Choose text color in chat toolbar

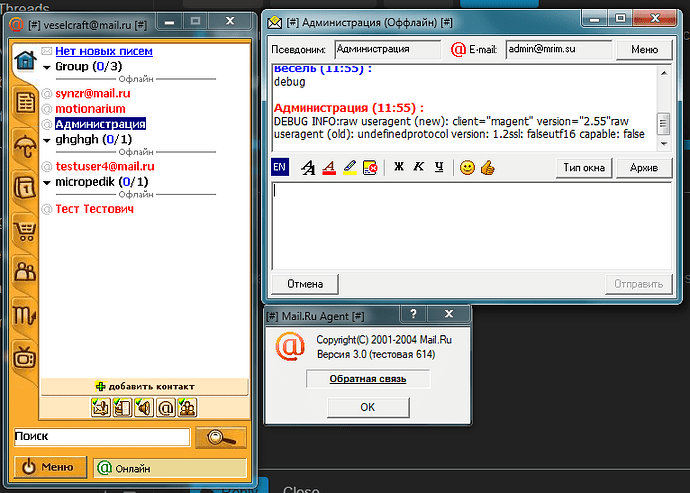click(x=329, y=168)
